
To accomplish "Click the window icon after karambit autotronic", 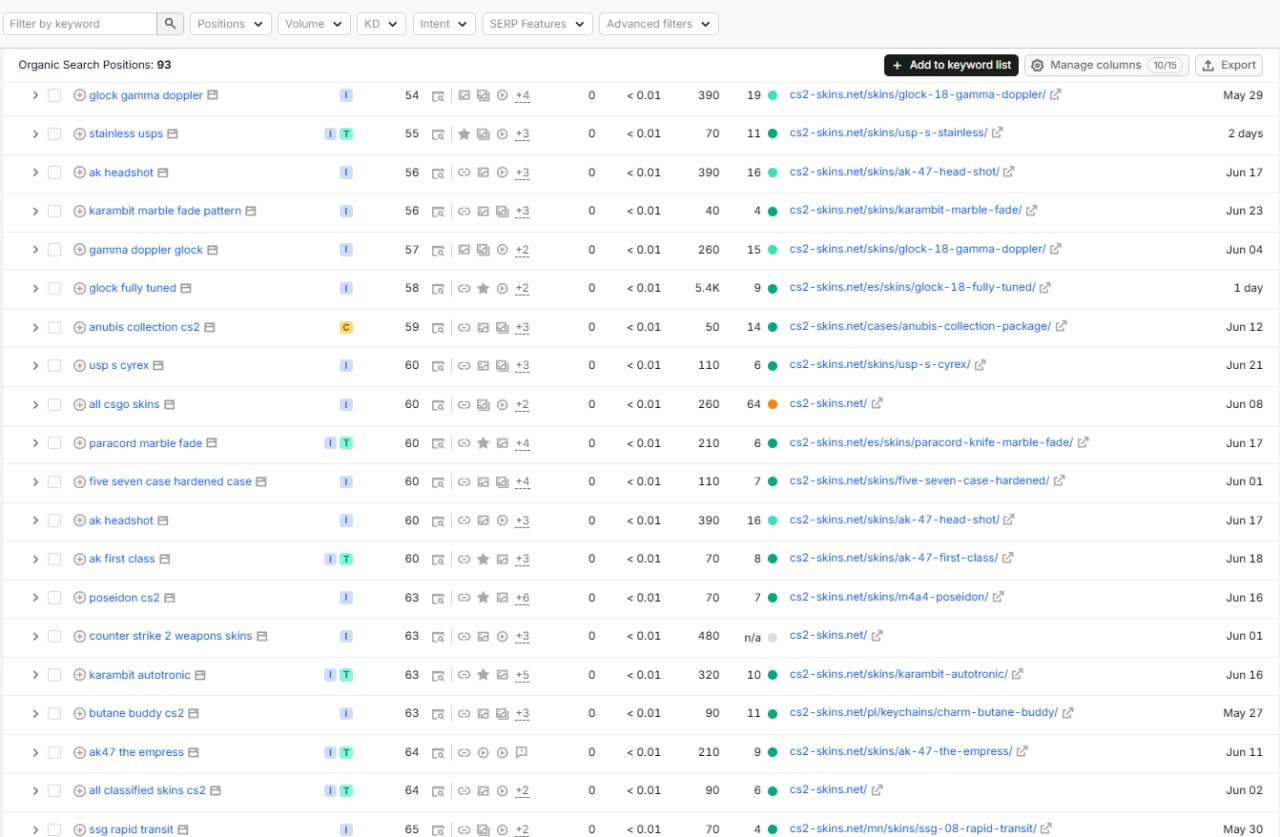I will coord(200,675).
